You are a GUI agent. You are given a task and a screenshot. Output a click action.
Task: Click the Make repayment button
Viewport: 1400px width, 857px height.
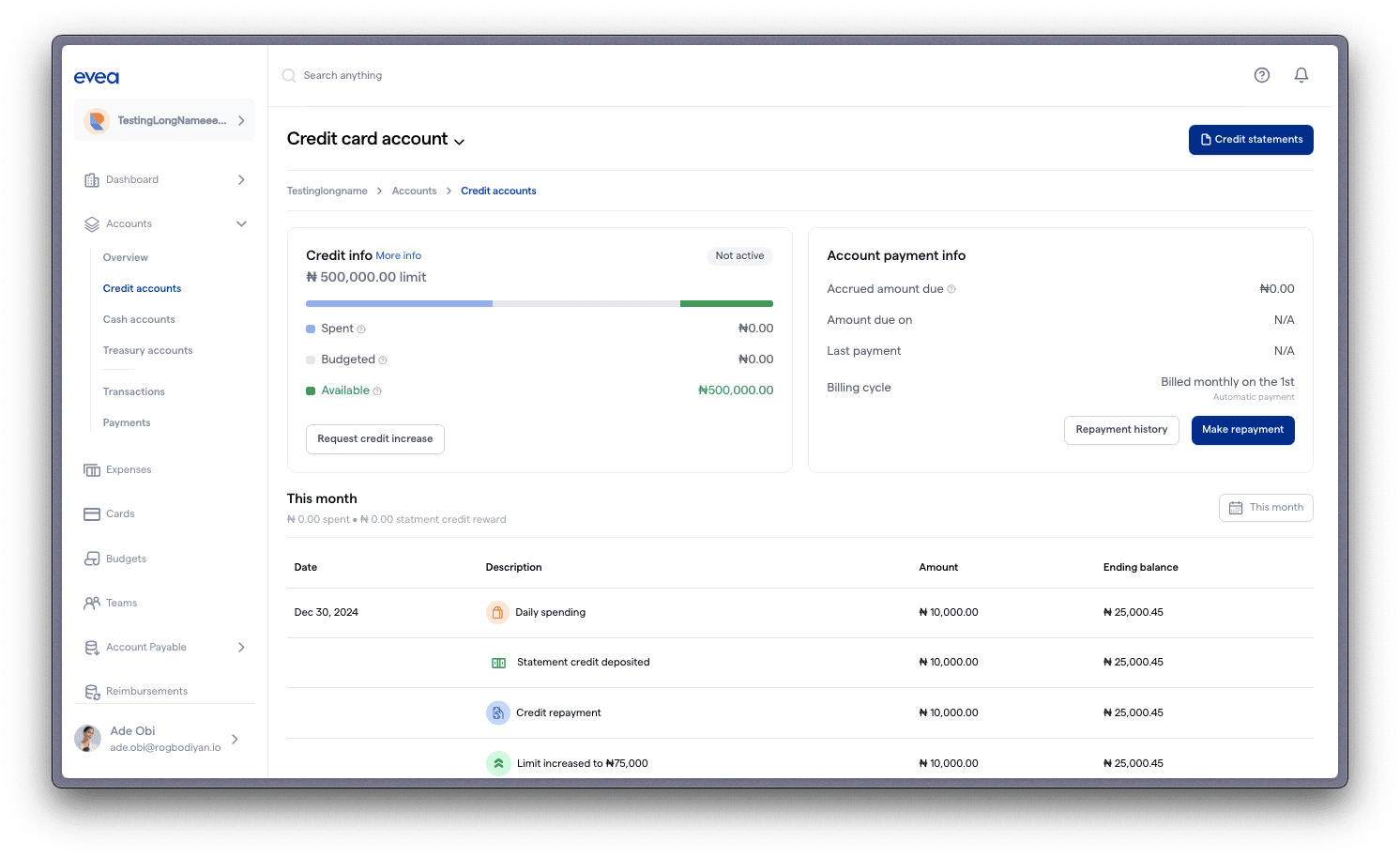[x=1243, y=430]
